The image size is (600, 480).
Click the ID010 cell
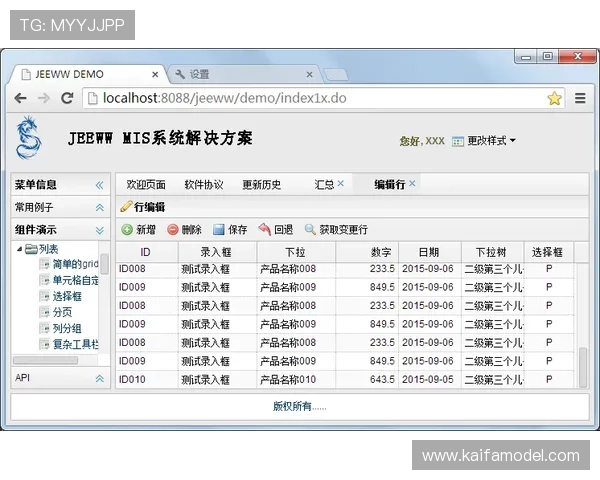pos(147,379)
